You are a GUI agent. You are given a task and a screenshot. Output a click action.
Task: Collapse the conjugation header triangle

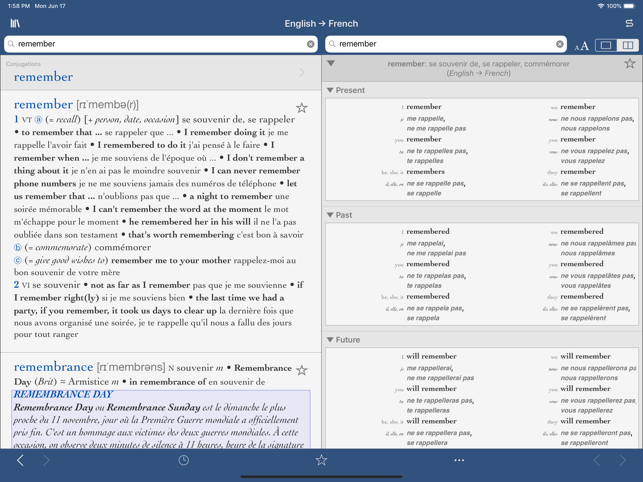[x=331, y=64]
